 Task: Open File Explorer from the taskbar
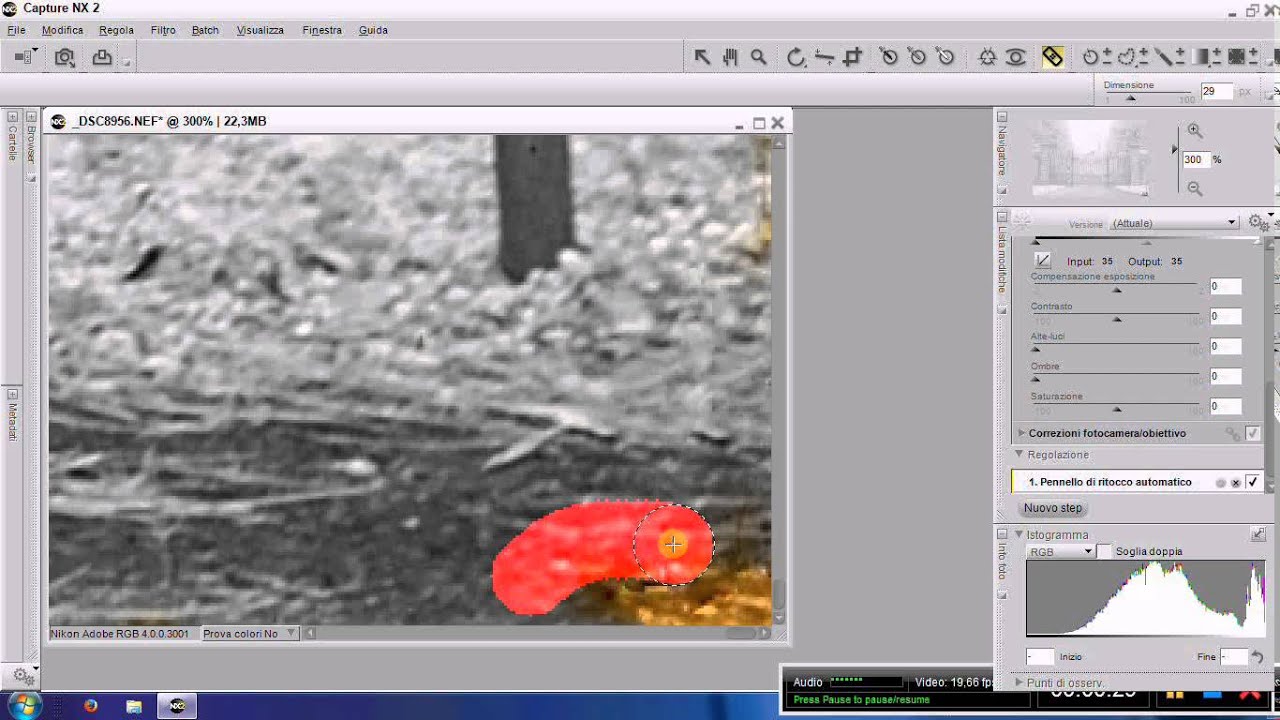(x=134, y=706)
